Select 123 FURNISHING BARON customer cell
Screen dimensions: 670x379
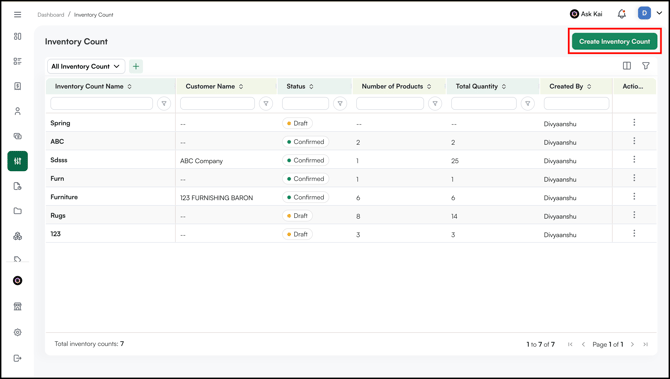pyautogui.click(x=217, y=198)
